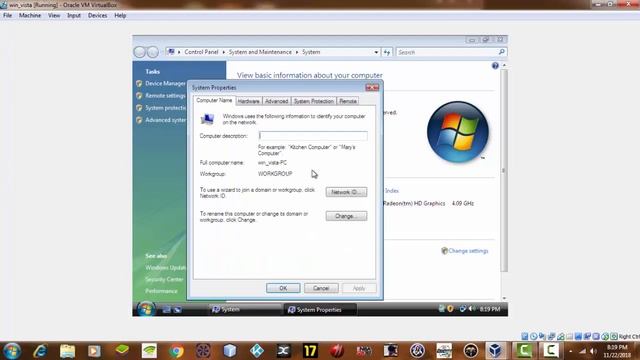Open Internet Explorer from host taskbar
This screenshot has width=640, height=360.
[40, 351]
